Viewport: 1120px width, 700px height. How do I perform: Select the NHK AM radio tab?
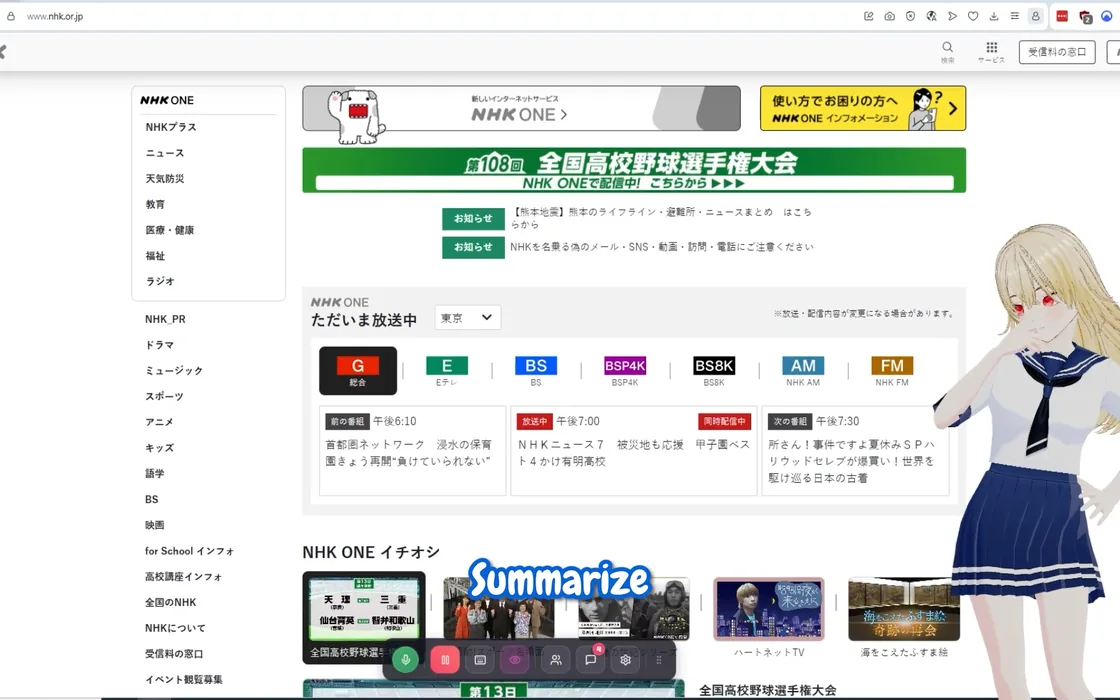pyautogui.click(x=803, y=371)
